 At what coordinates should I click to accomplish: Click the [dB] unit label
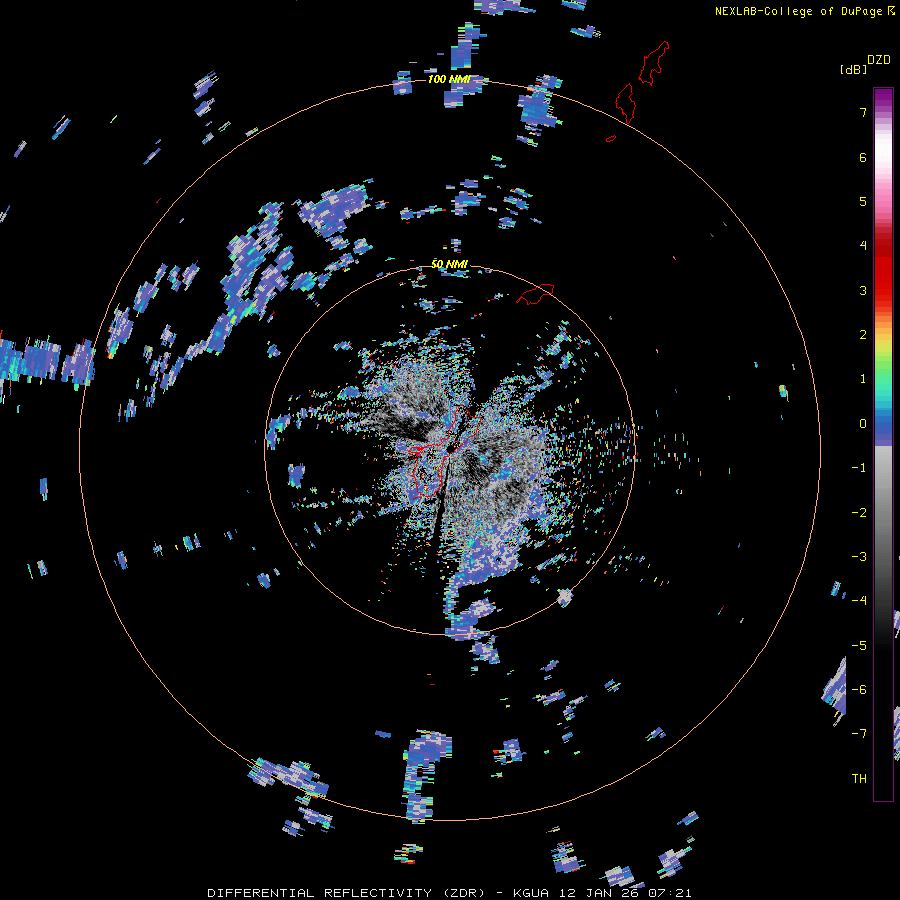(854, 70)
